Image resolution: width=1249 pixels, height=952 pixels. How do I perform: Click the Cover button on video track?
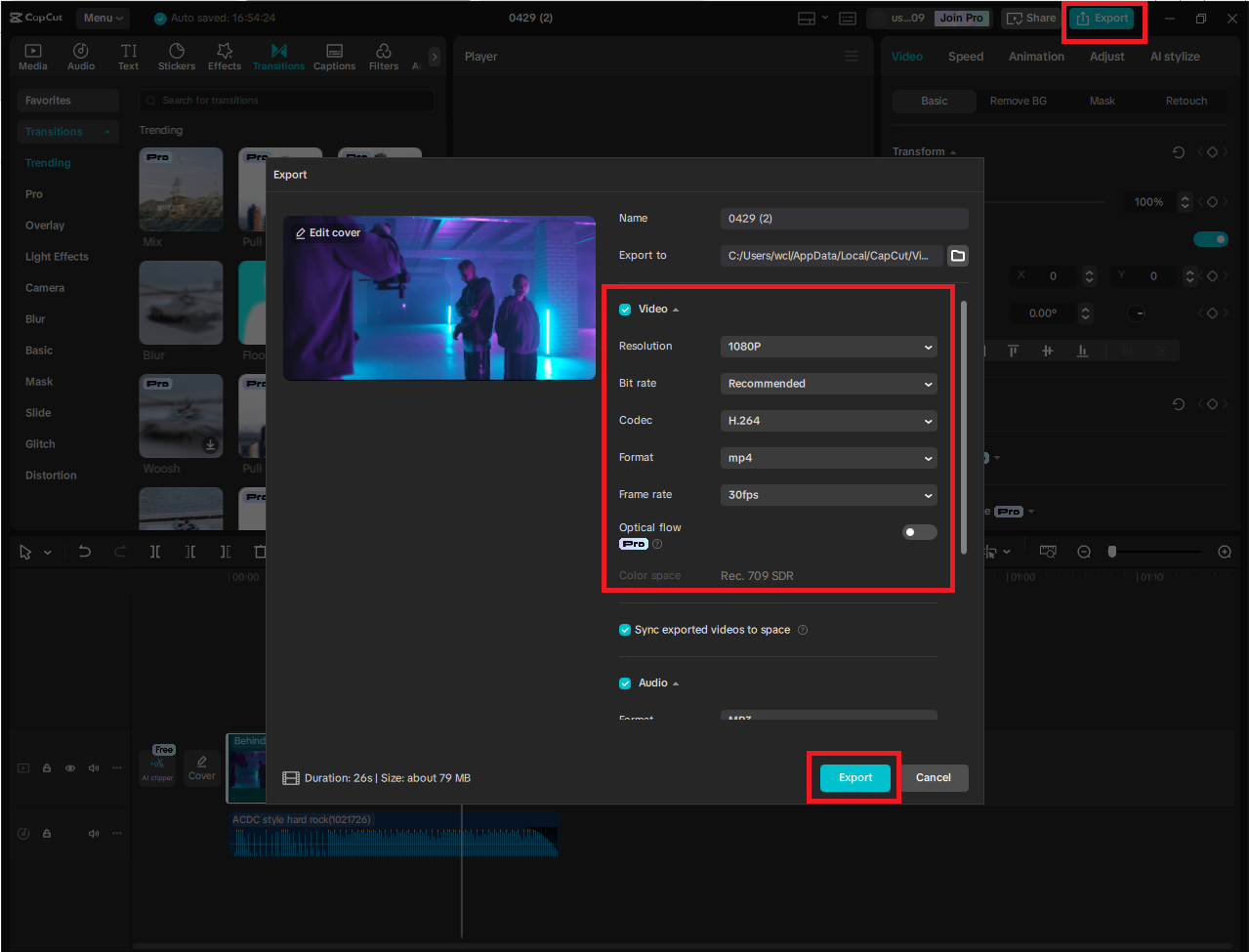202,767
